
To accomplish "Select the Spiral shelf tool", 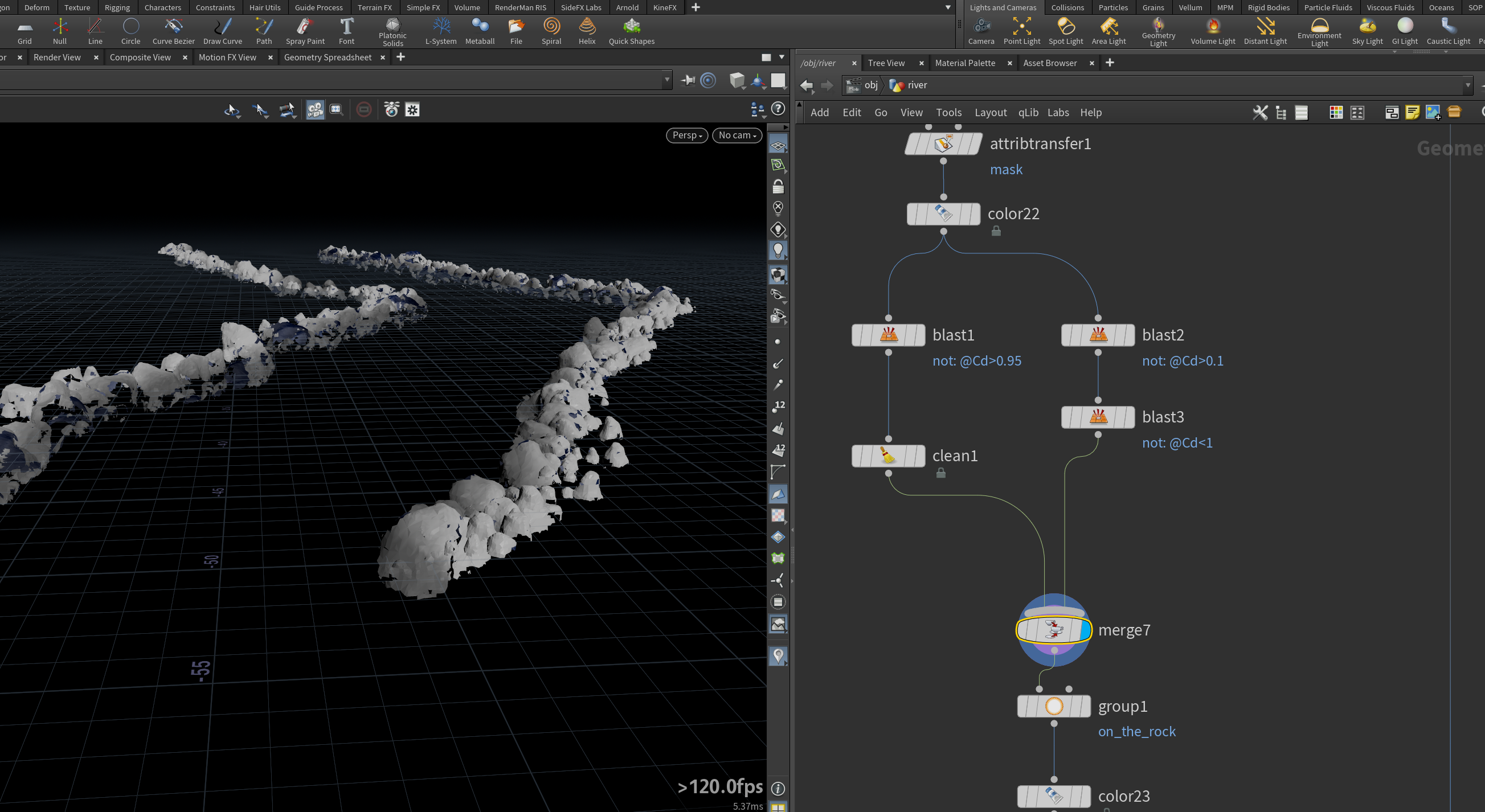I will pyautogui.click(x=551, y=31).
